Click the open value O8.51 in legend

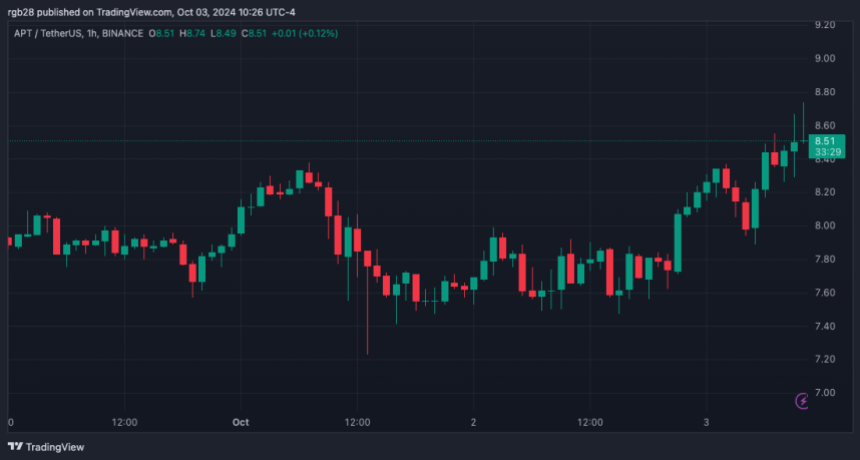162,33
